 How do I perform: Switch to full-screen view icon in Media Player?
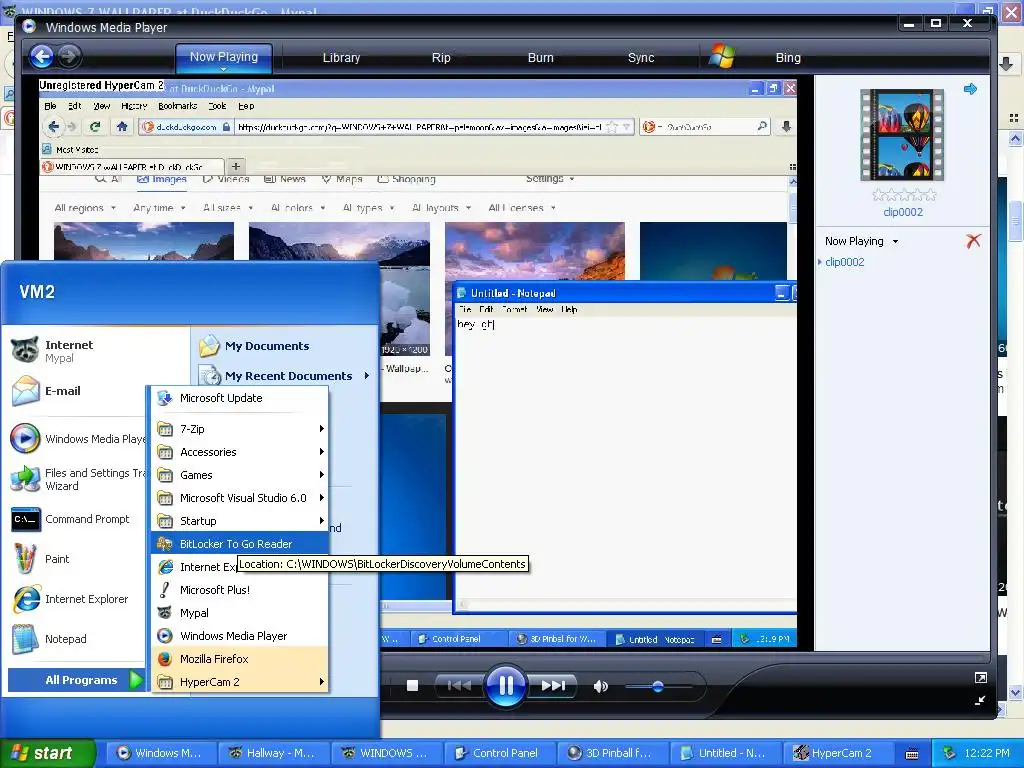(x=980, y=678)
